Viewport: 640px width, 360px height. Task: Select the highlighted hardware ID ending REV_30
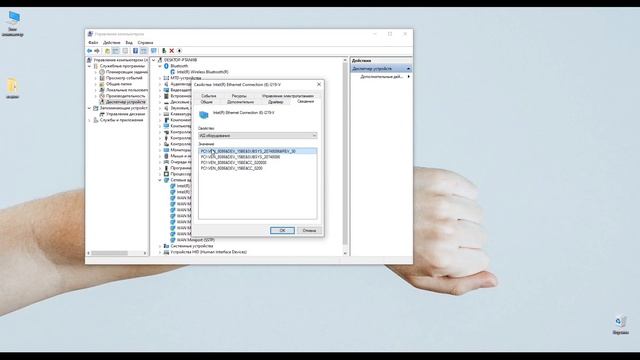[258, 151]
